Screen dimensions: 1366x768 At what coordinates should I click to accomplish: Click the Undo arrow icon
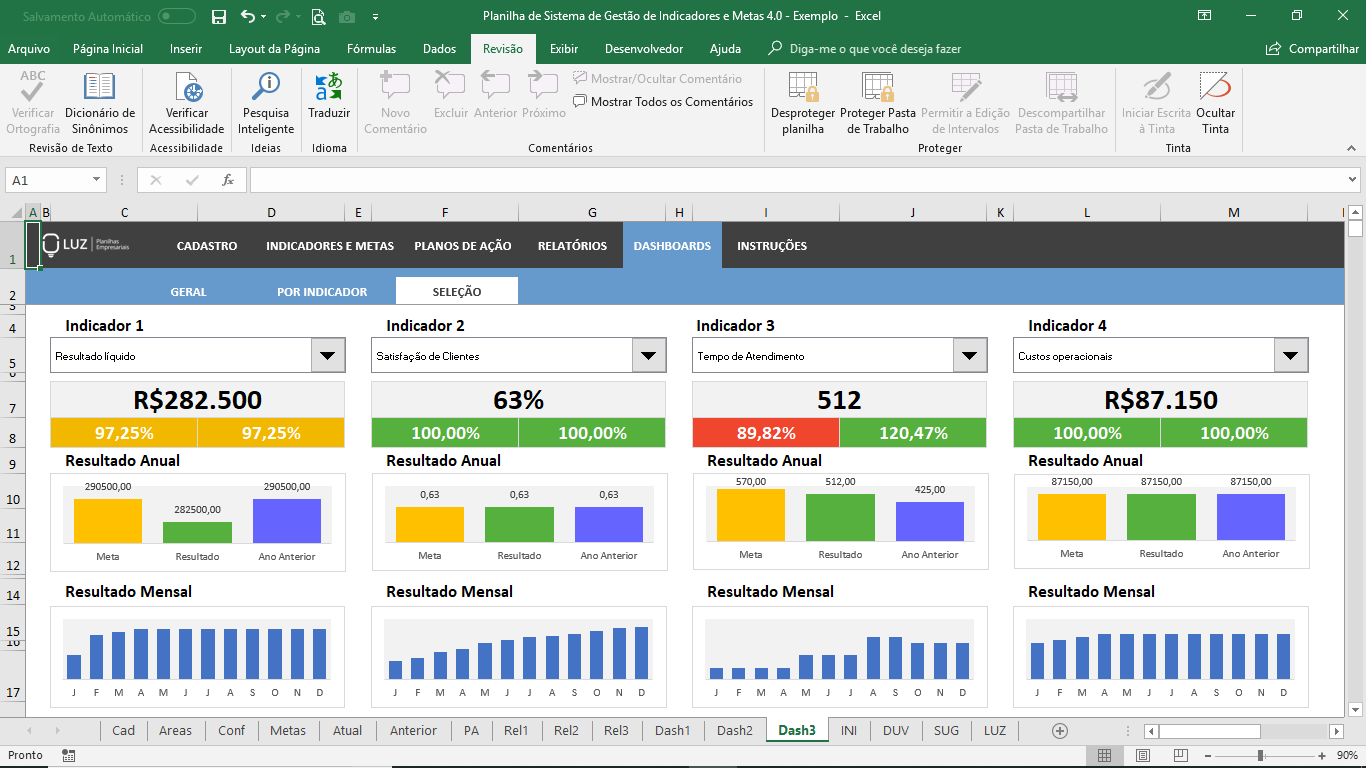[x=247, y=17]
